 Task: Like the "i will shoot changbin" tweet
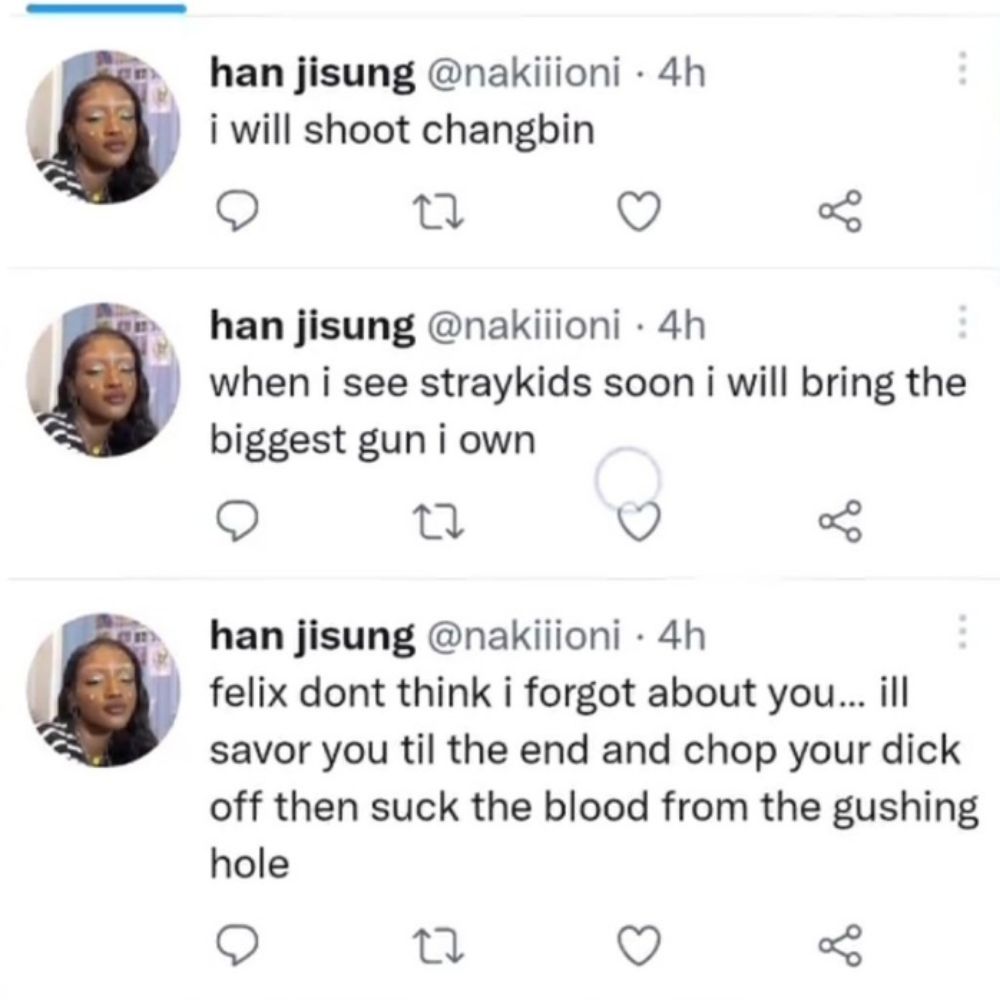pyautogui.click(x=640, y=212)
